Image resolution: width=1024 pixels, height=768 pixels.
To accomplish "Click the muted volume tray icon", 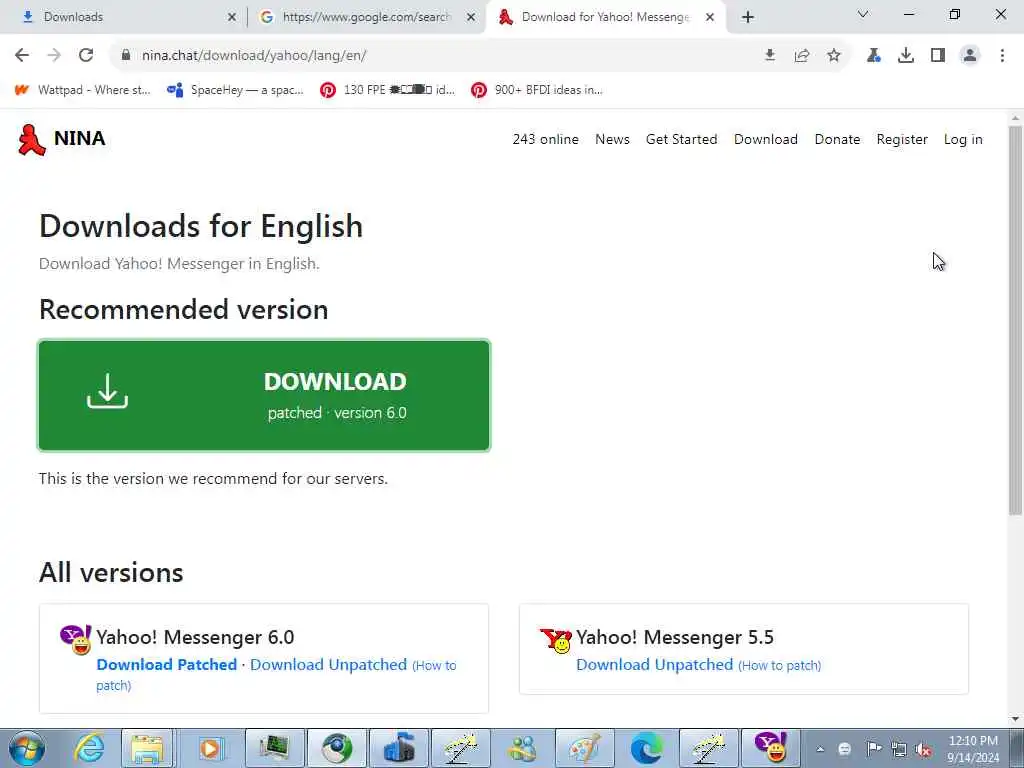I will coord(923,750).
